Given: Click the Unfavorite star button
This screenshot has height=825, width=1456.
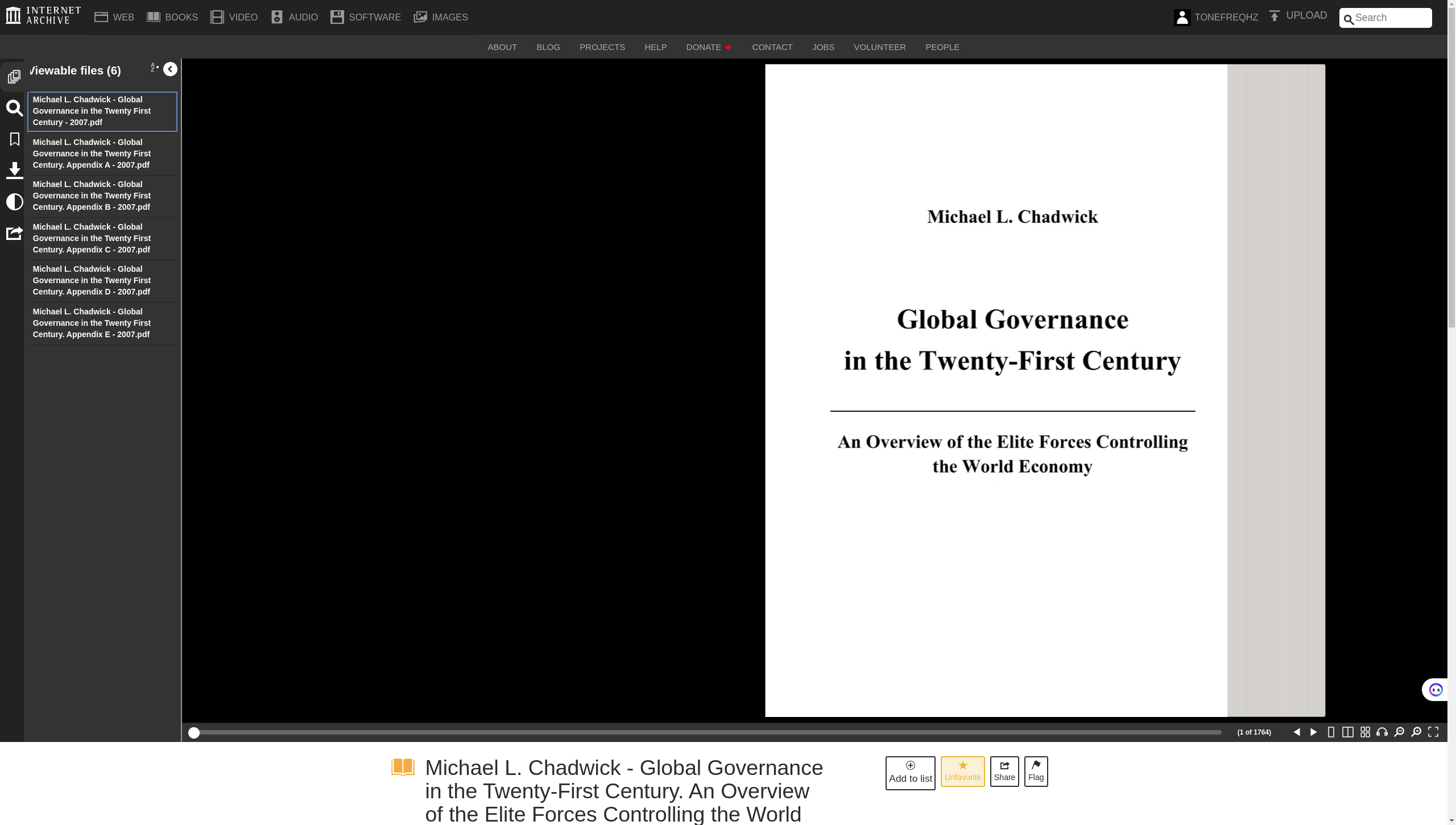Looking at the screenshot, I should (962, 772).
